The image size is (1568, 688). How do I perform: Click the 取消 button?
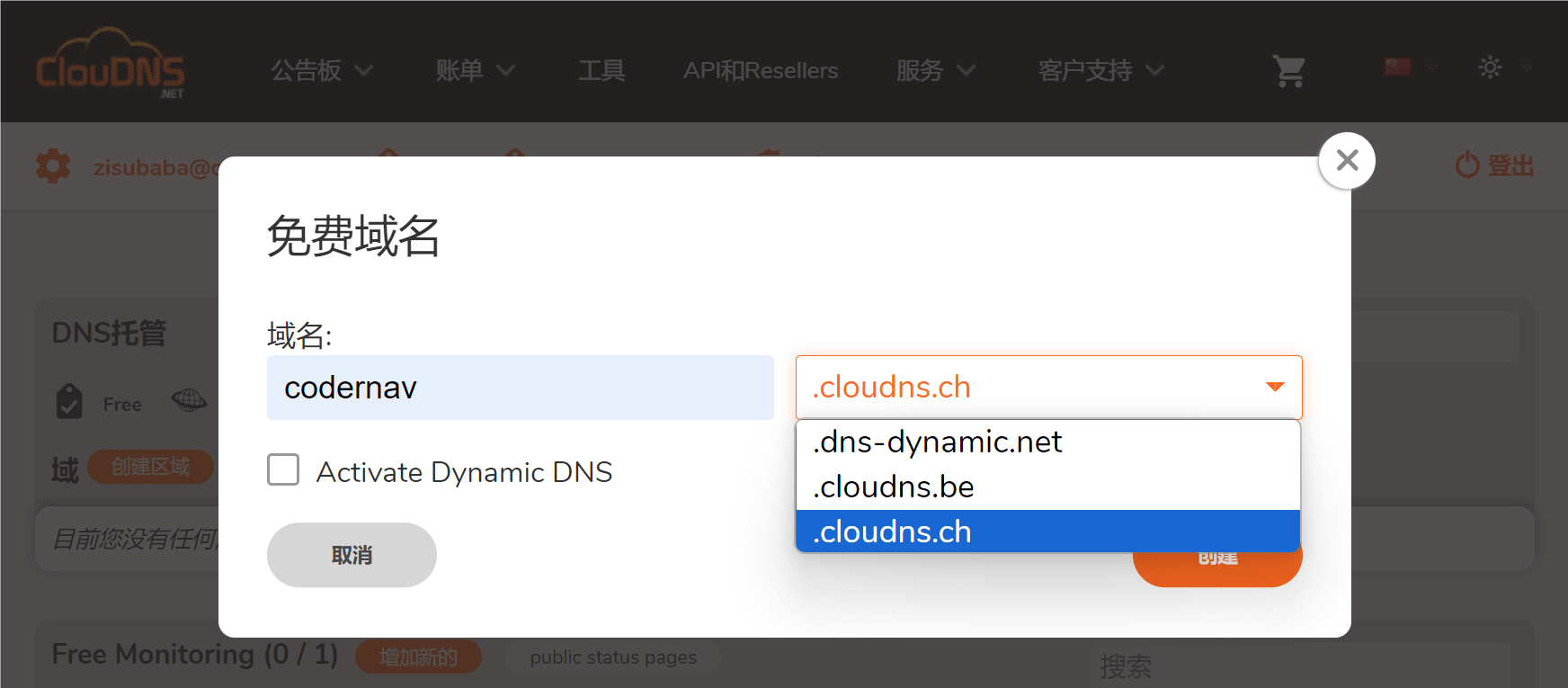(352, 555)
